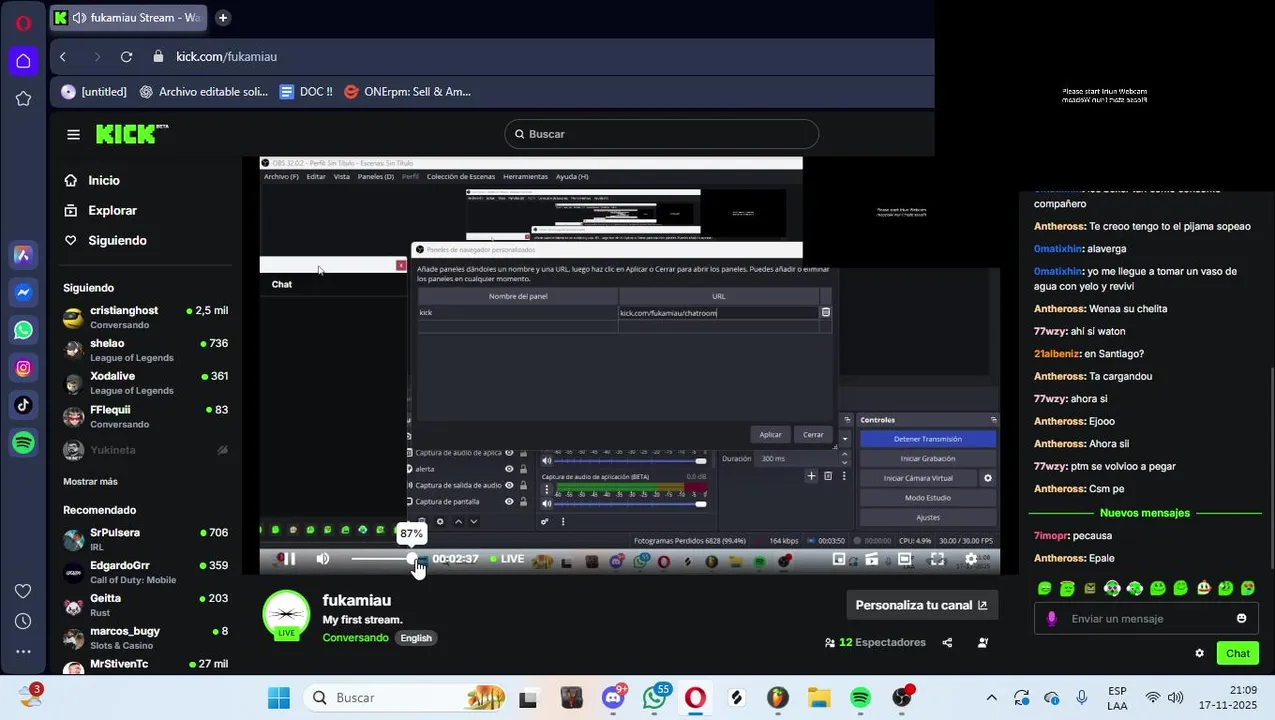Open Herramientas menu in OBS

525,176
